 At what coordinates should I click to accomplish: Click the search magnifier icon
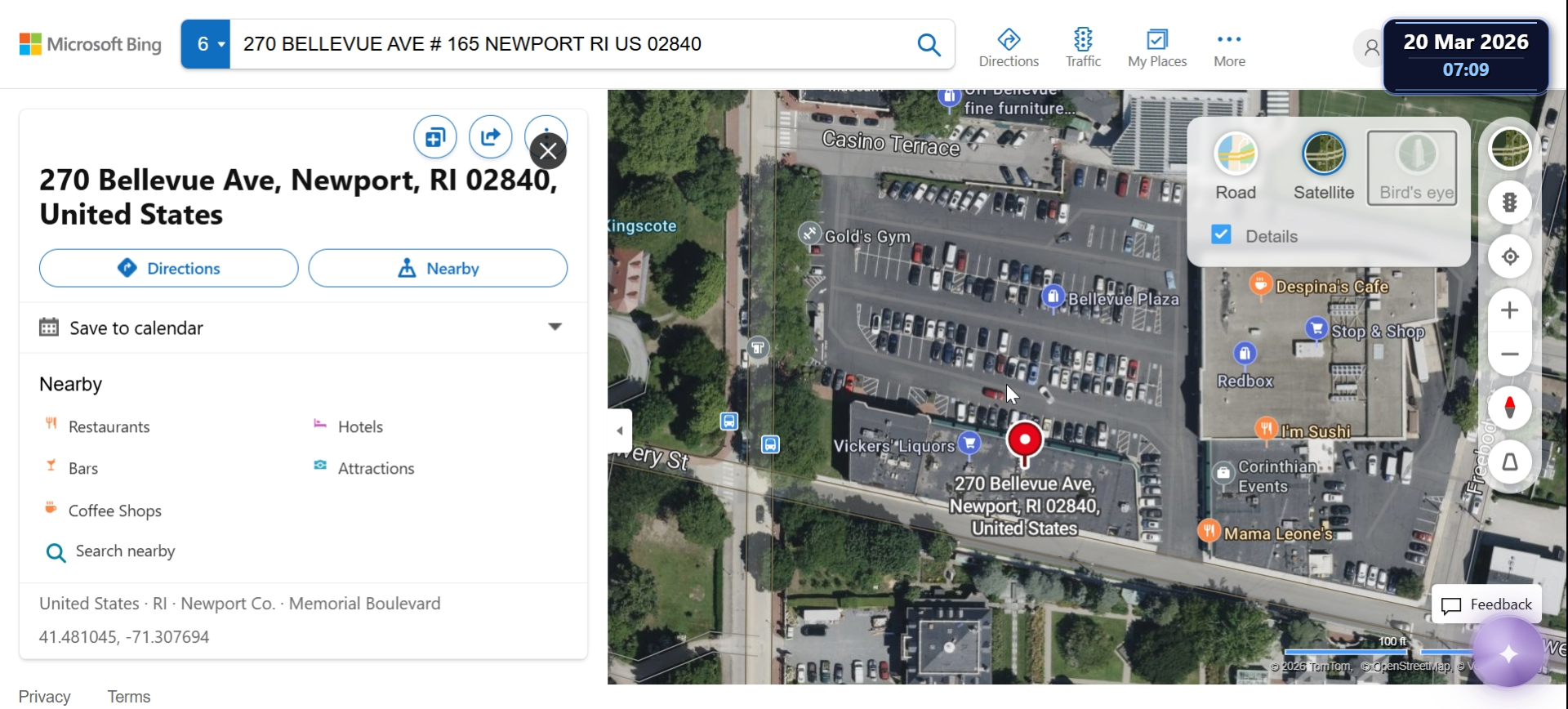929,44
